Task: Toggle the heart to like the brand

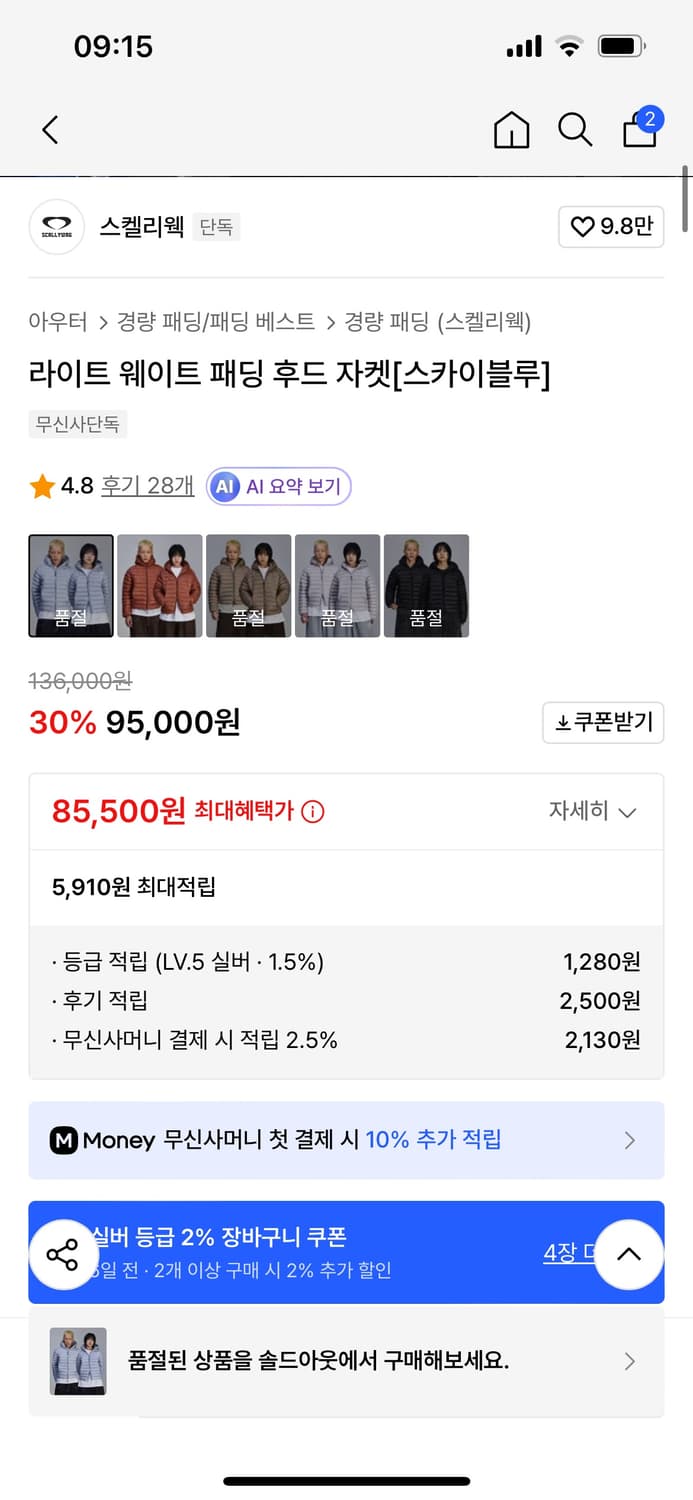Action: pos(583,227)
